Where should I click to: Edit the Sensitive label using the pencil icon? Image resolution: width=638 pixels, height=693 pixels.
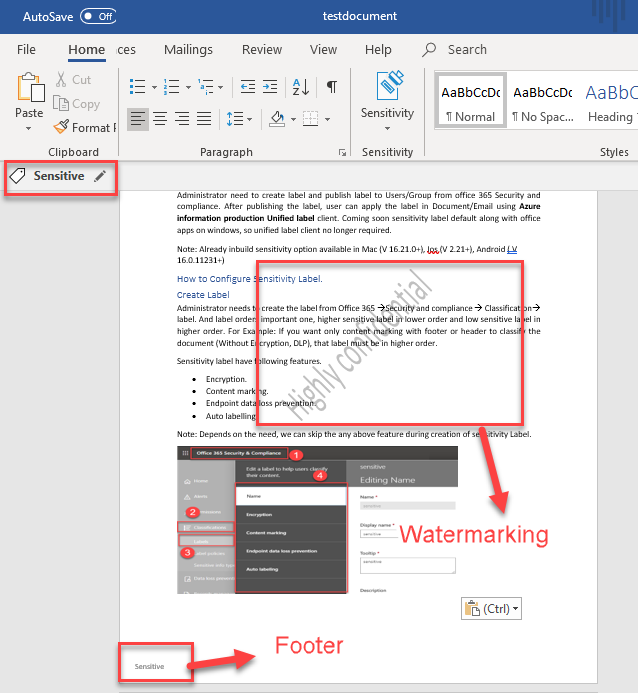[100, 176]
